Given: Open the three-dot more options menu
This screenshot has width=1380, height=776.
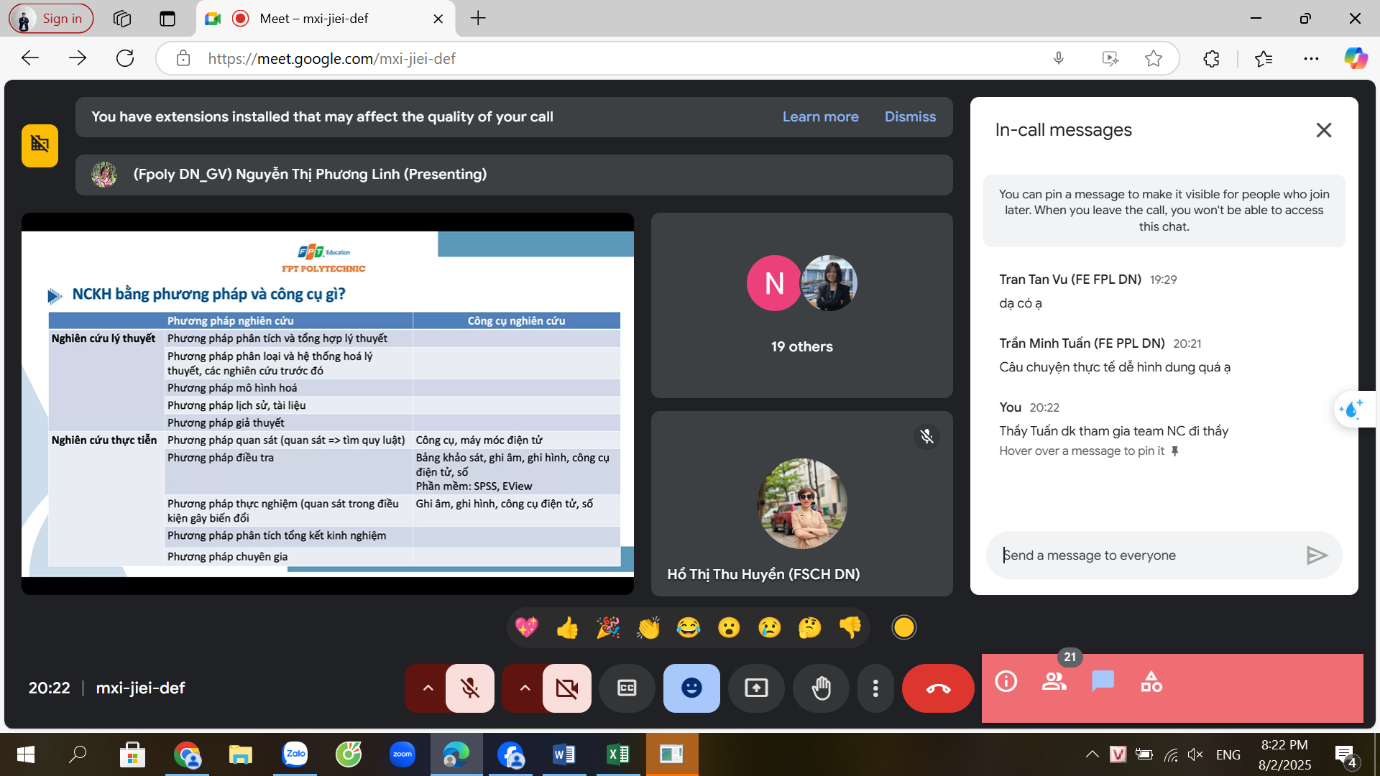Looking at the screenshot, I should pos(875,688).
